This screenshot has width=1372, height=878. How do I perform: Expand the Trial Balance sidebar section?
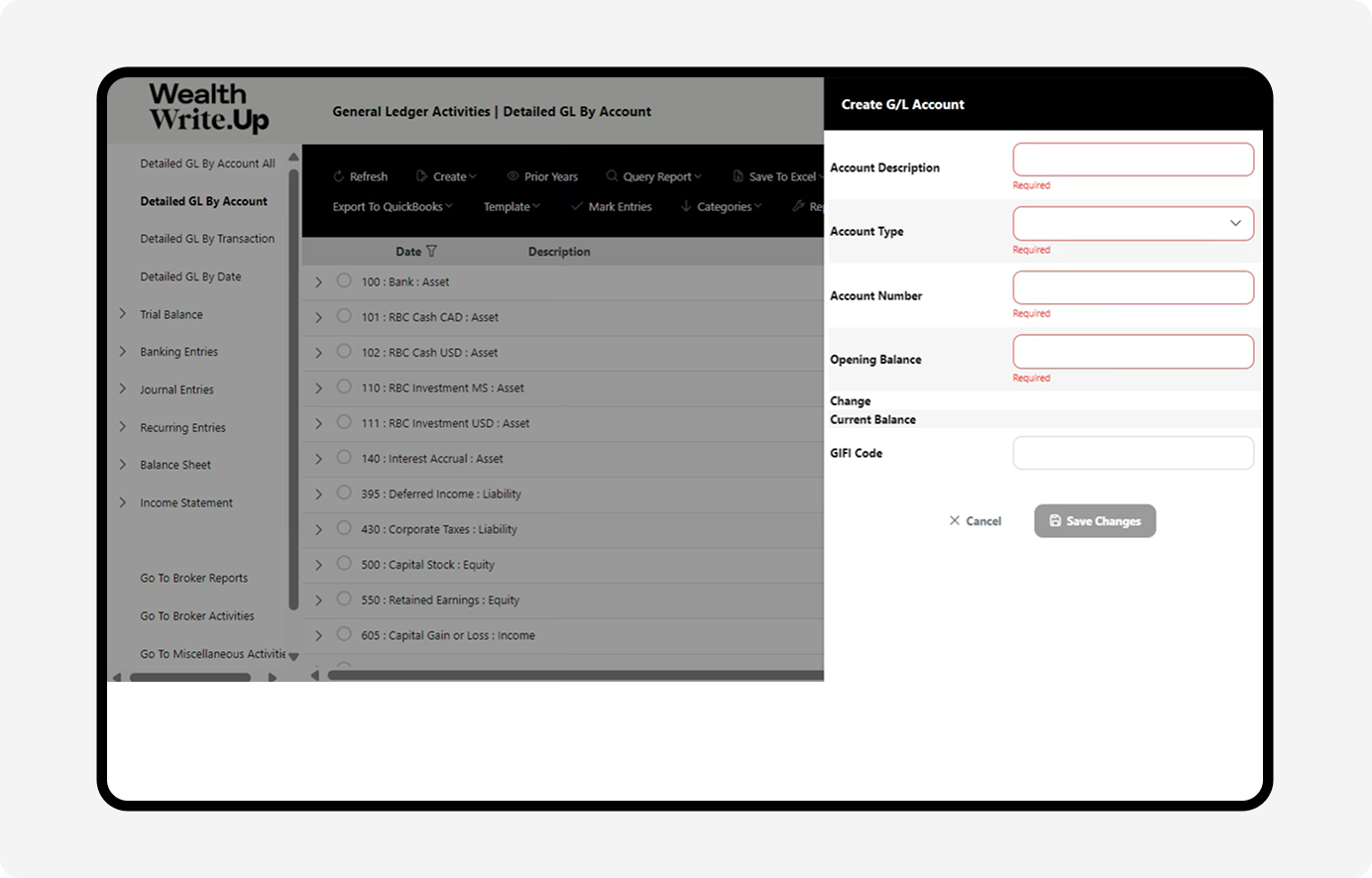pos(123,314)
